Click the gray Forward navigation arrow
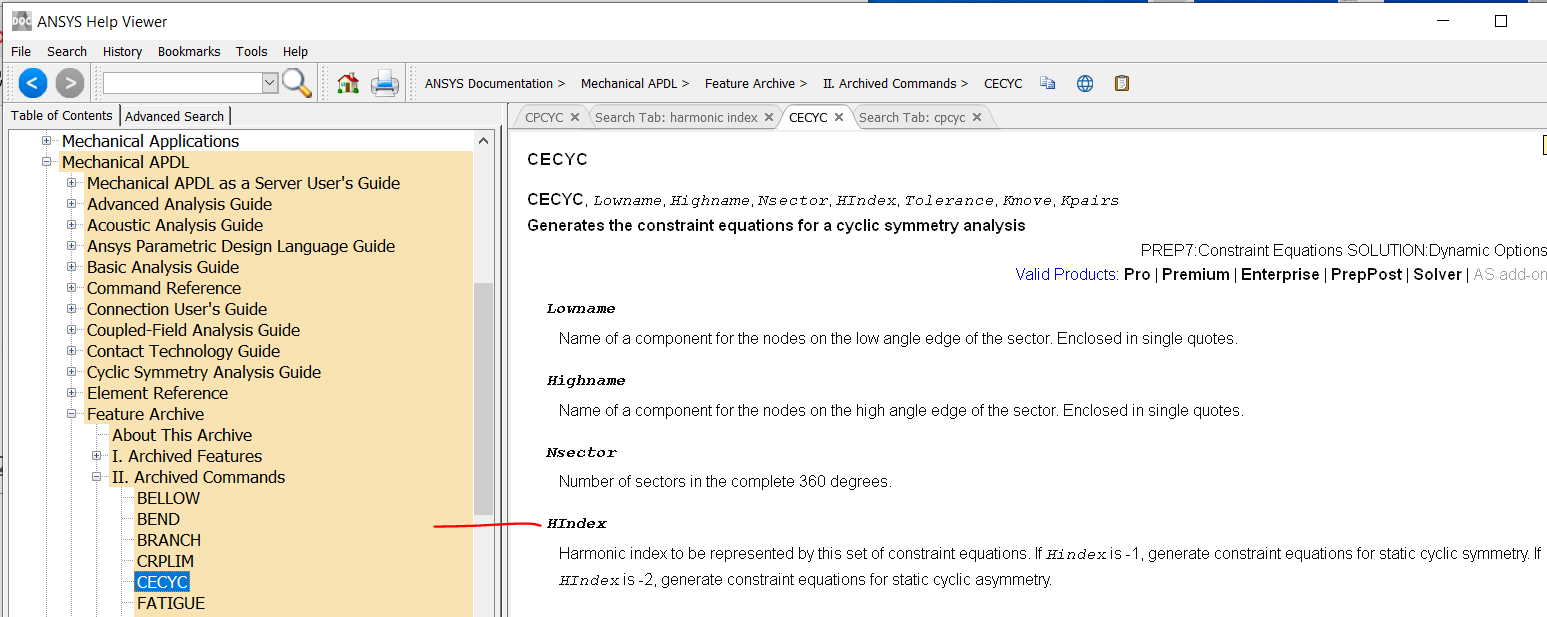 click(69, 83)
